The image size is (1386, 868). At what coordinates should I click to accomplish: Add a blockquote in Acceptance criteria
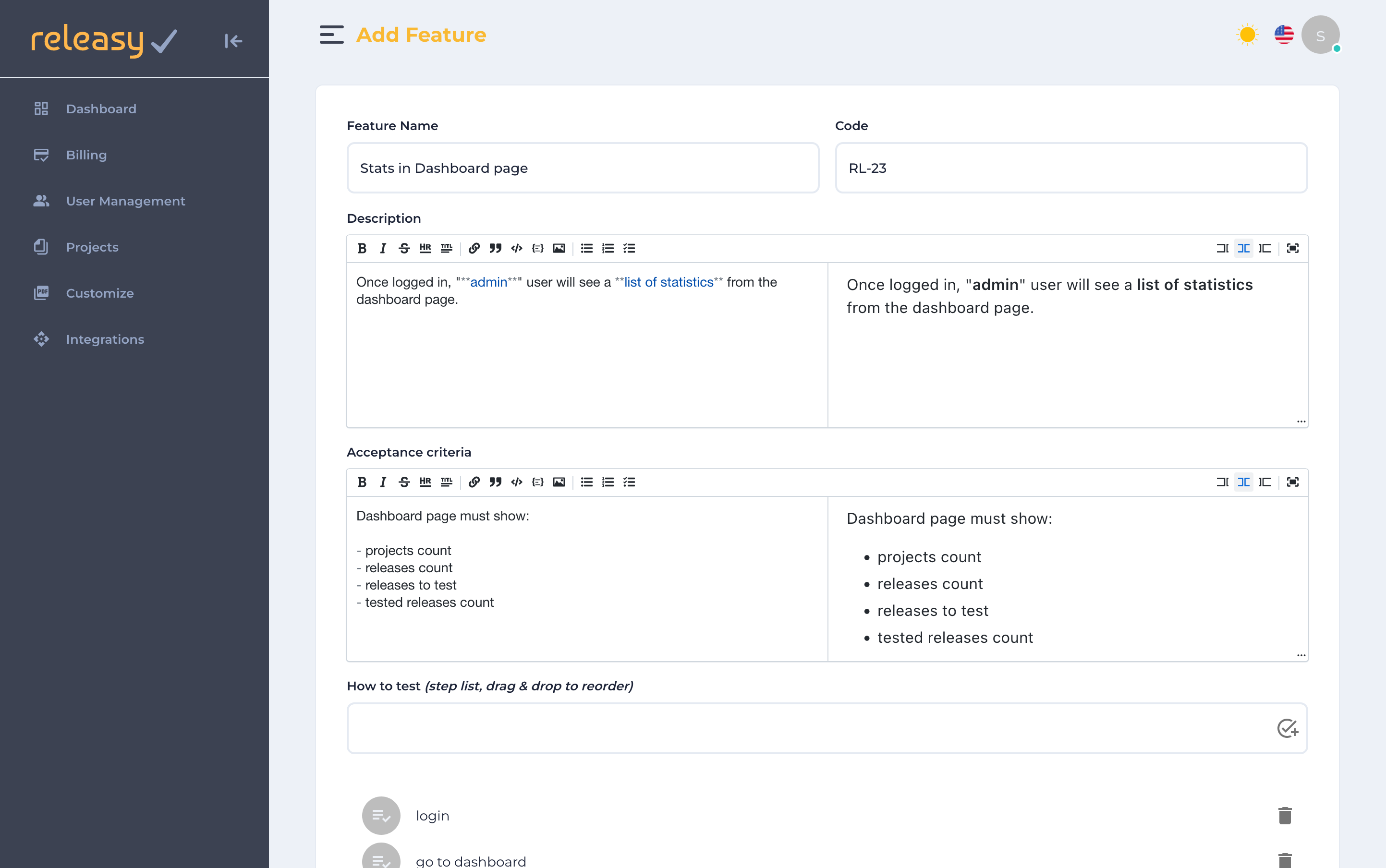(495, 482)
